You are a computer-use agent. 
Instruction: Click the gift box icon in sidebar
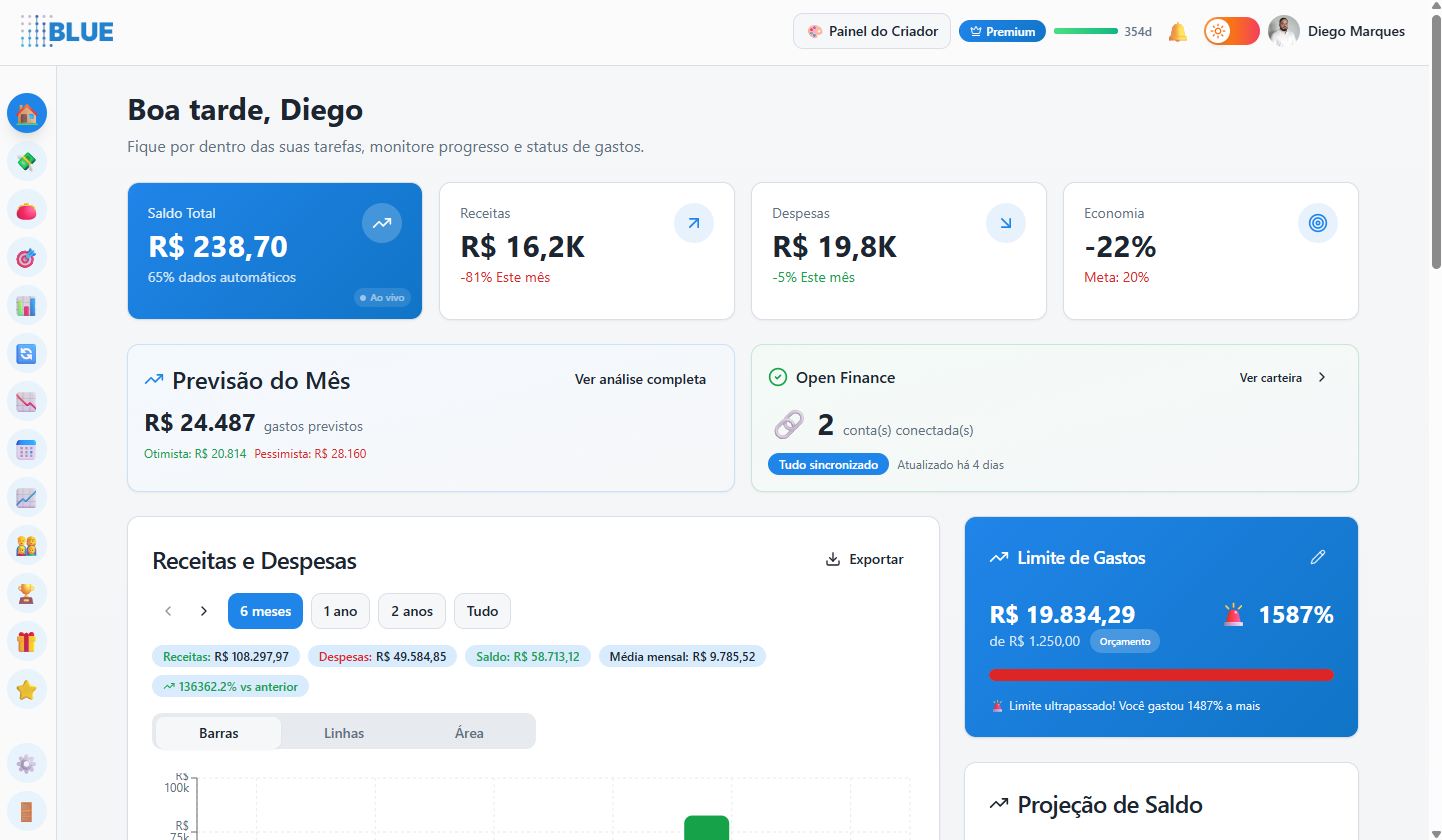coord(27,641)
